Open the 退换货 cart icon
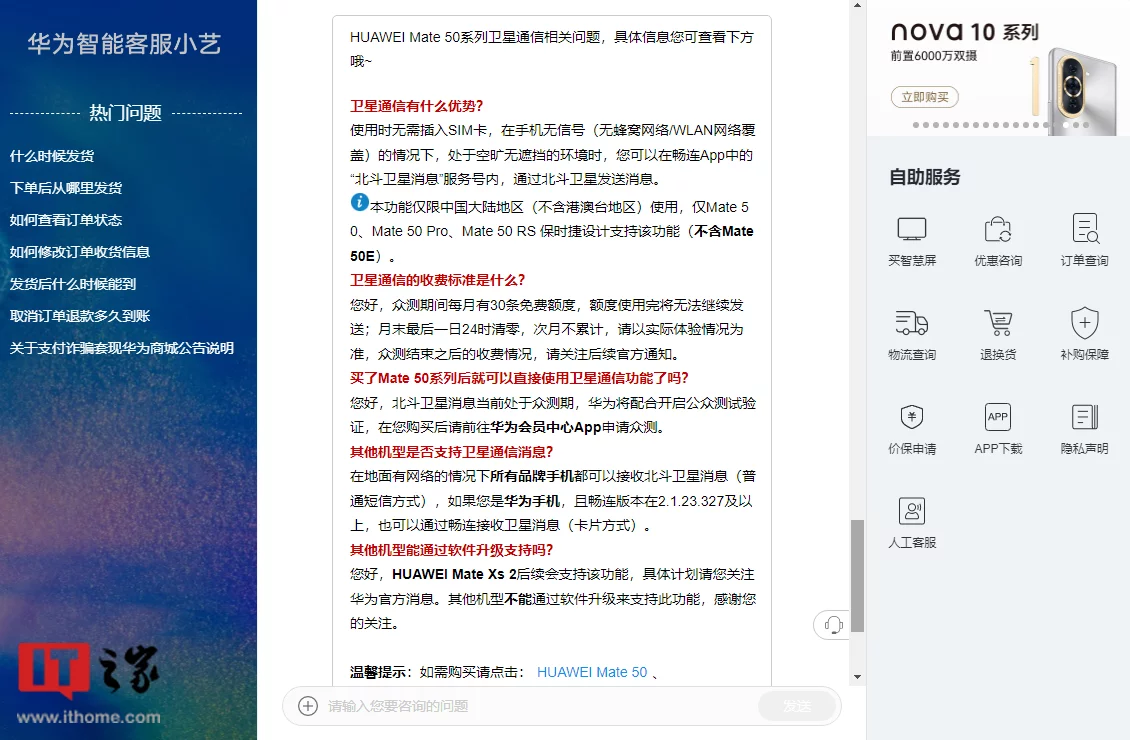 pos(998,323)
